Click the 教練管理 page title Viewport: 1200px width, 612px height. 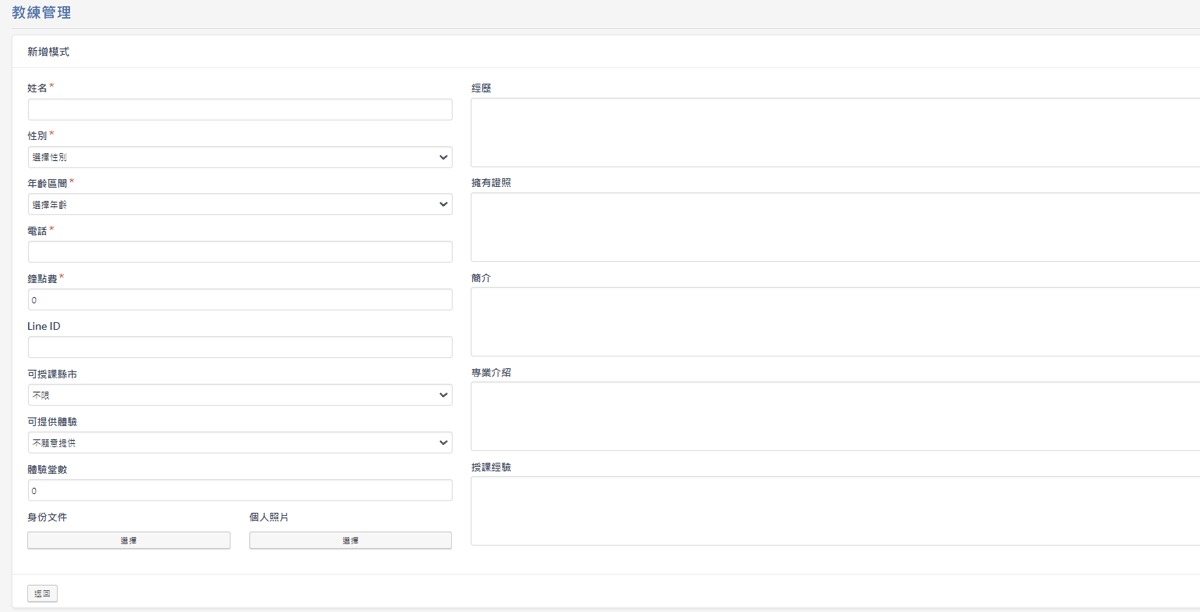pos(41,13)
